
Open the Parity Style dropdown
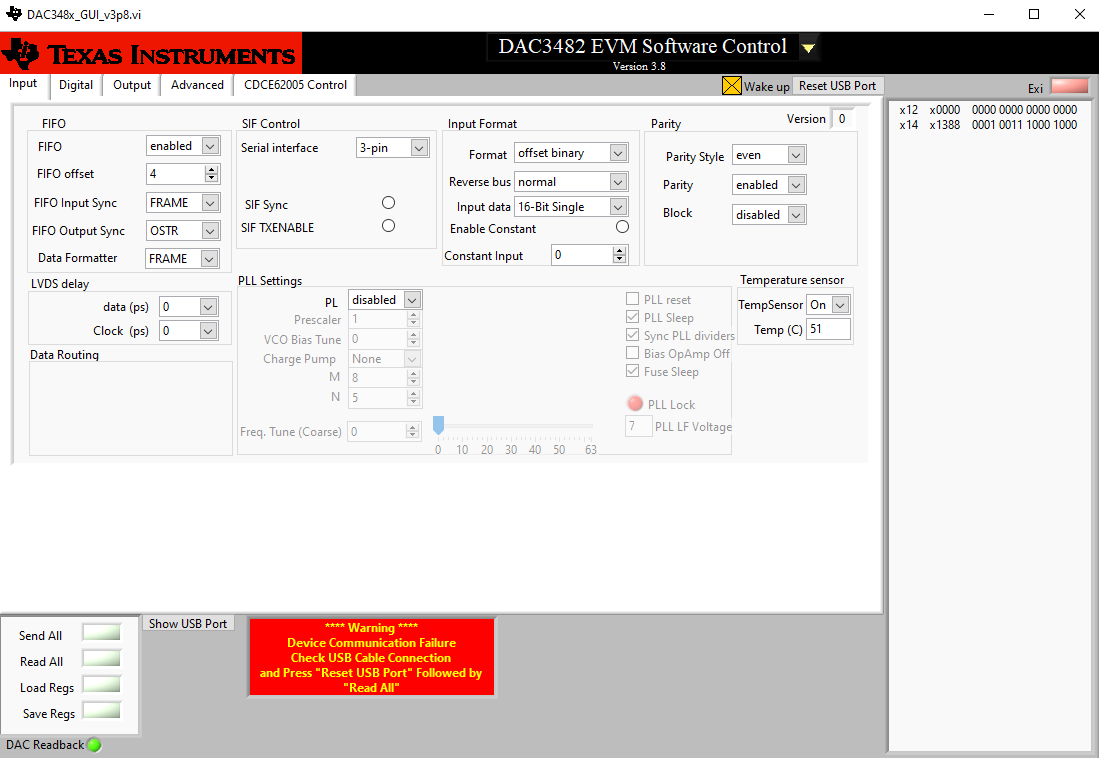[x=769, y=155]
